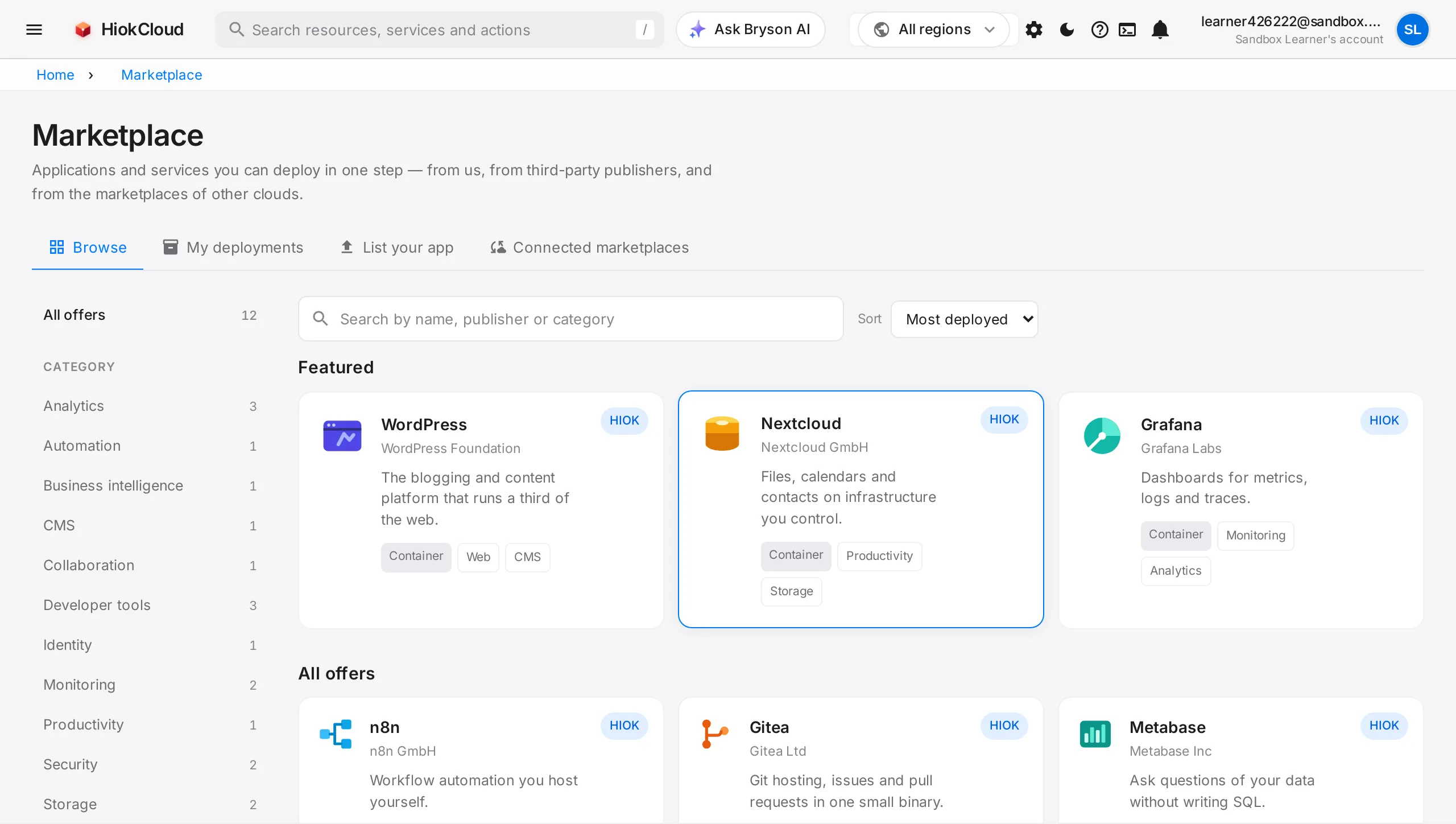Go to the Home breadcrumb link
The width and height of the screenshot is (1456, 824).
click(55, 75)
